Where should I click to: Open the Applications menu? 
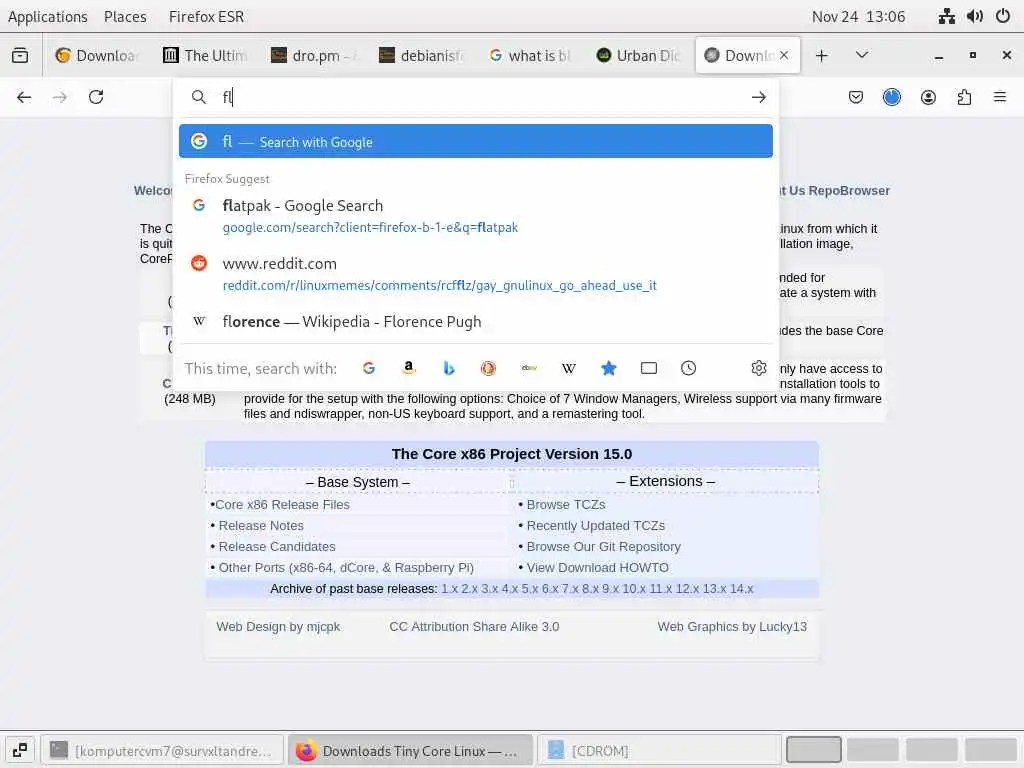tap(48, 16)
